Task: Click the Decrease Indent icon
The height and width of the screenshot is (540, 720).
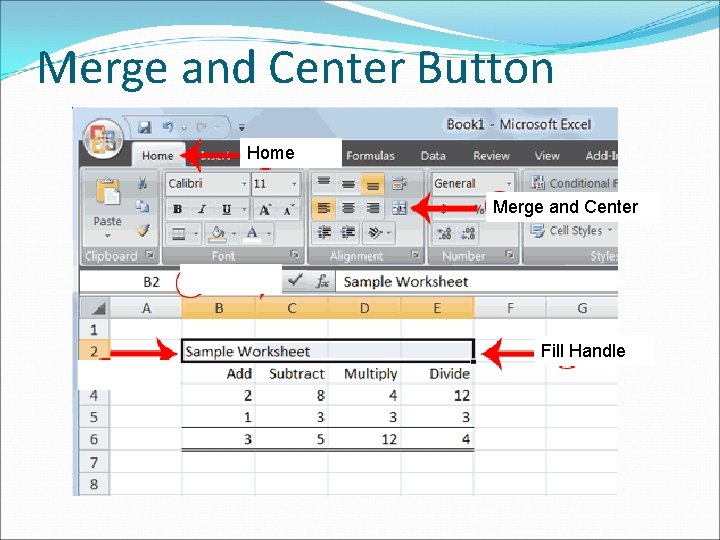Action: click(x=324, y=233)
